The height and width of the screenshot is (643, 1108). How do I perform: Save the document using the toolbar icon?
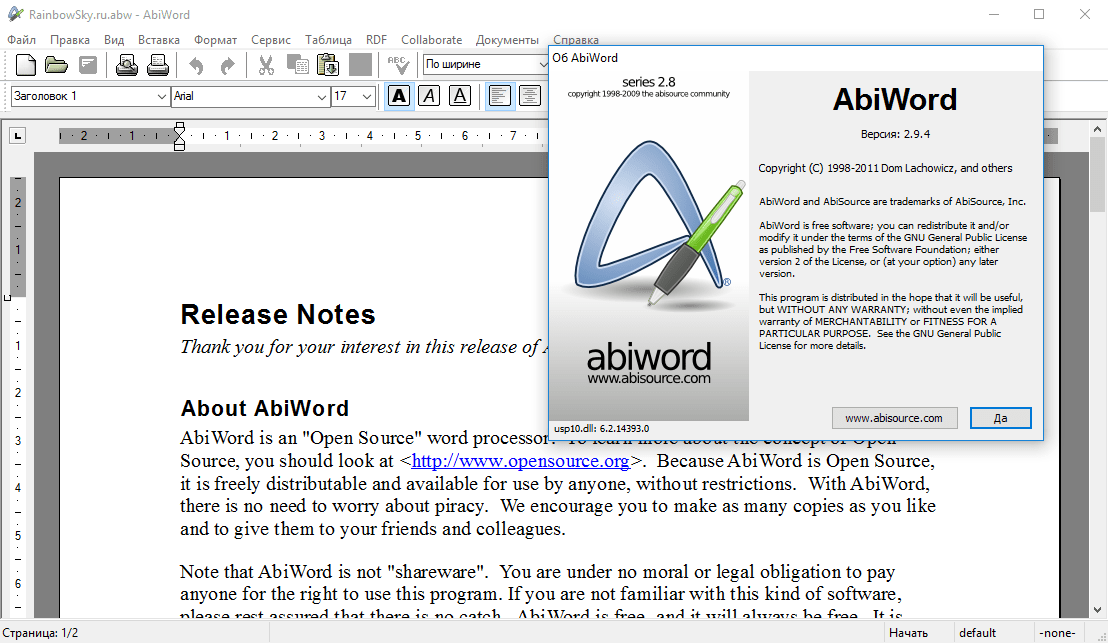88,65
